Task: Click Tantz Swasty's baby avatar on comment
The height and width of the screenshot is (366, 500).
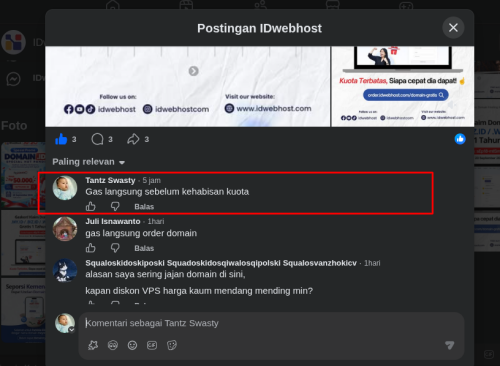Action: [x=65, y=188]
